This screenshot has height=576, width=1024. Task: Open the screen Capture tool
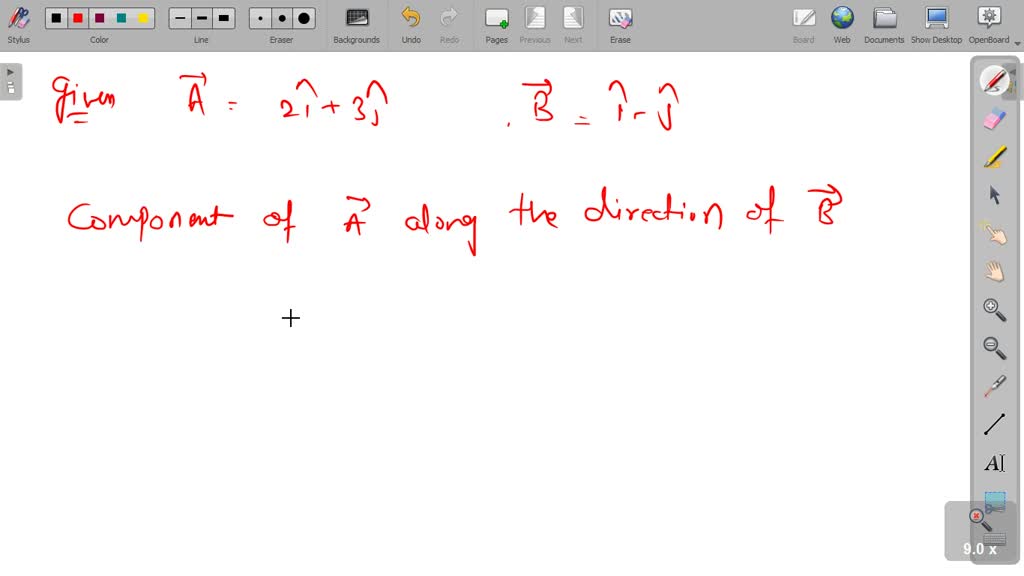coord(995,502)
